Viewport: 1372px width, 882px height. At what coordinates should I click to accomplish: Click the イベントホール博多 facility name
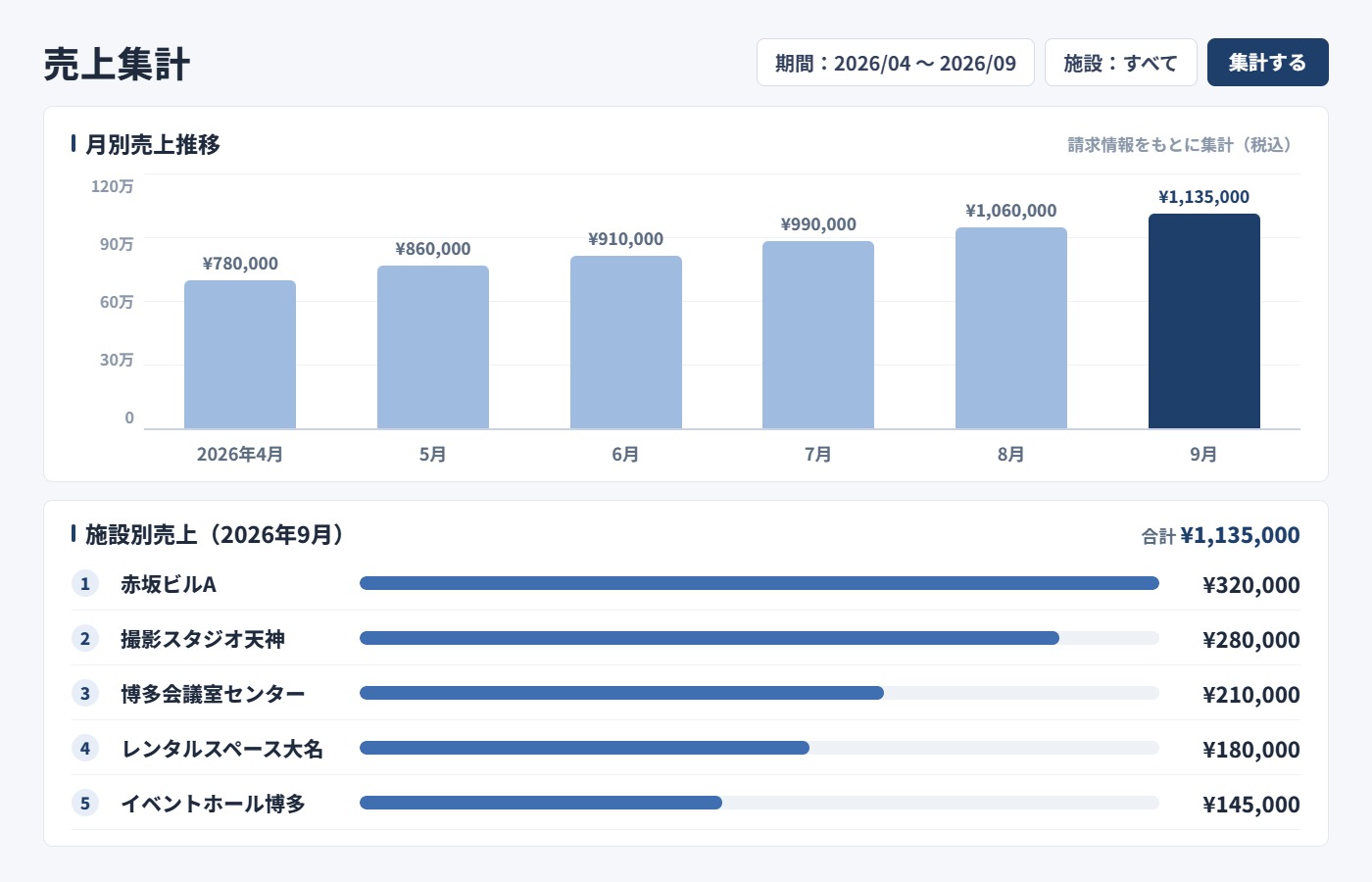[213, 804]
